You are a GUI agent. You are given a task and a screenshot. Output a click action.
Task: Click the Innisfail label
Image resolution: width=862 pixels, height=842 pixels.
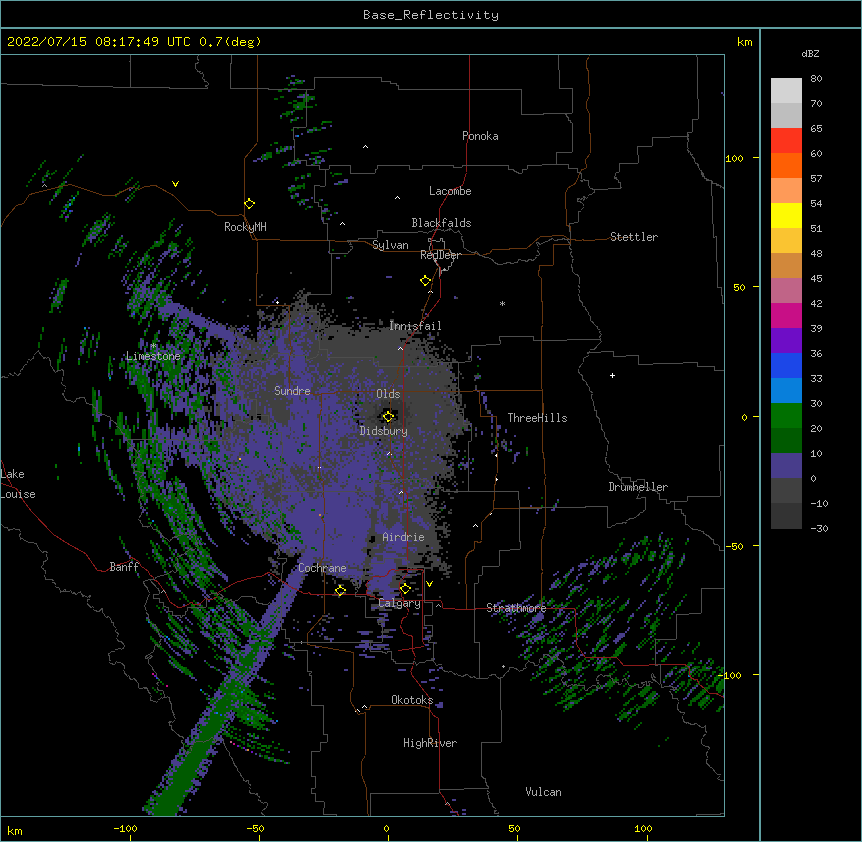tap(415, 326)
